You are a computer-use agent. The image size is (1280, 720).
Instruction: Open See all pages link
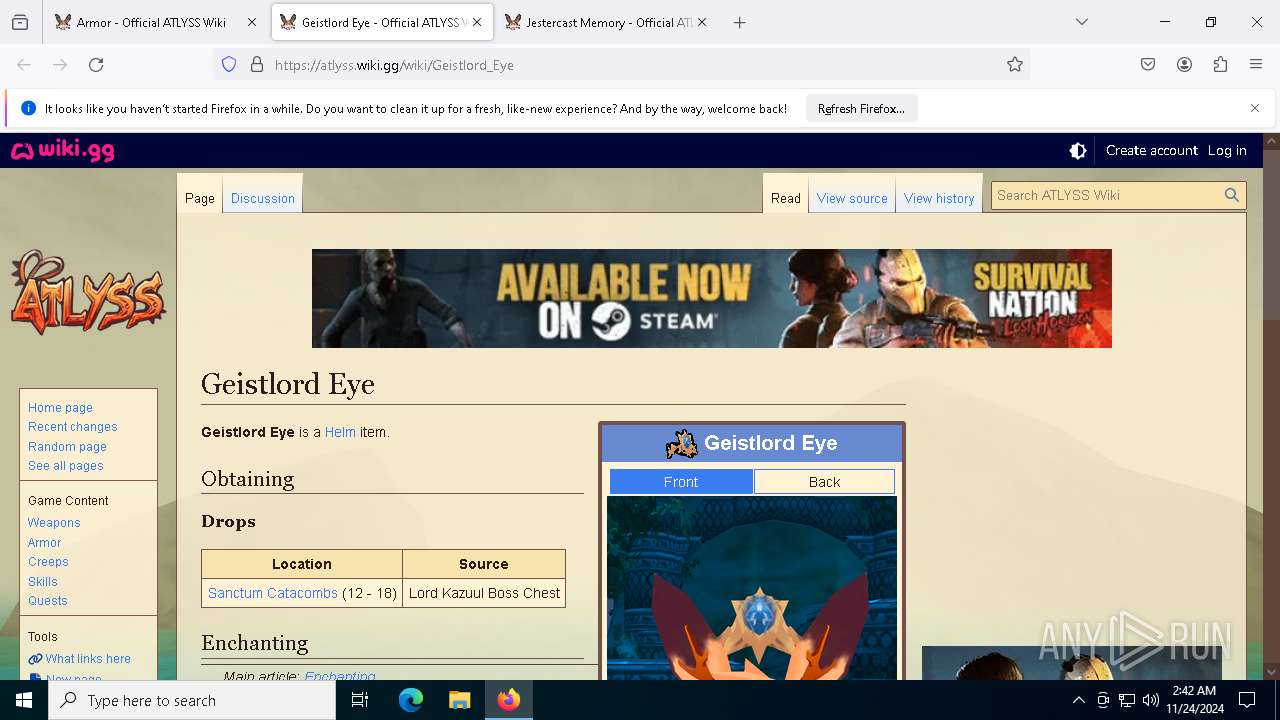tap(65, 466)
